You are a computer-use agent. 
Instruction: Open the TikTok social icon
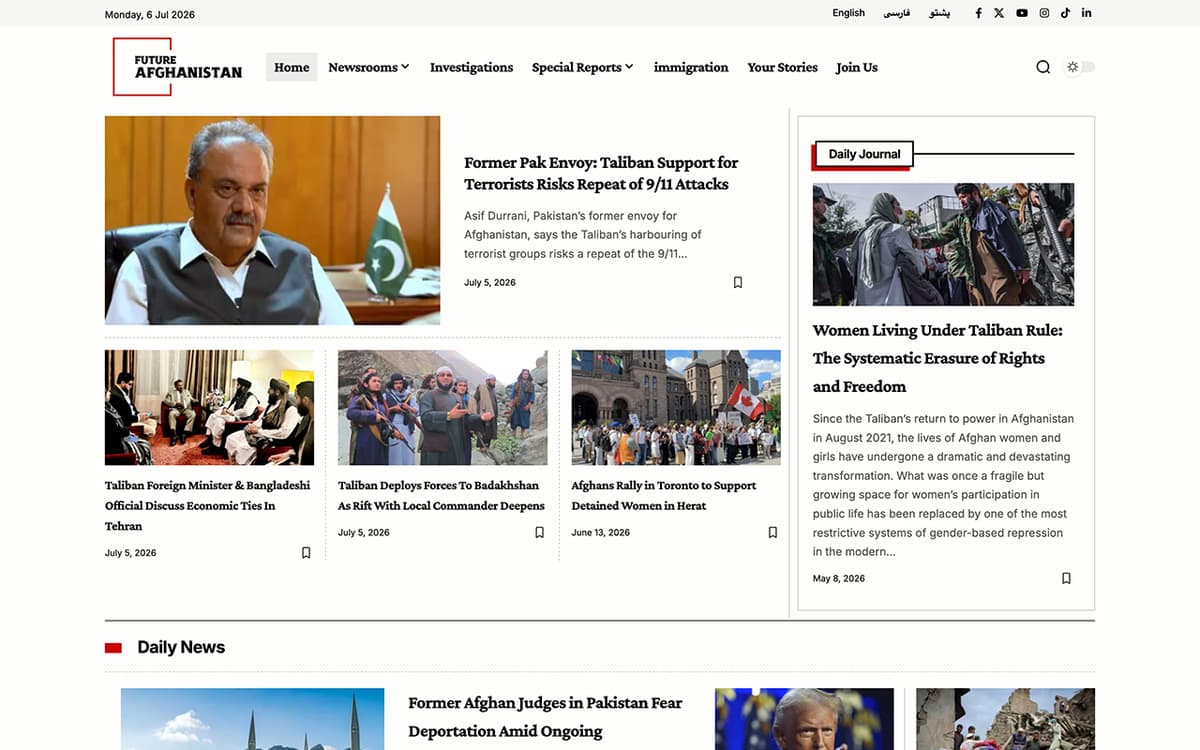tap(1065, 13)
